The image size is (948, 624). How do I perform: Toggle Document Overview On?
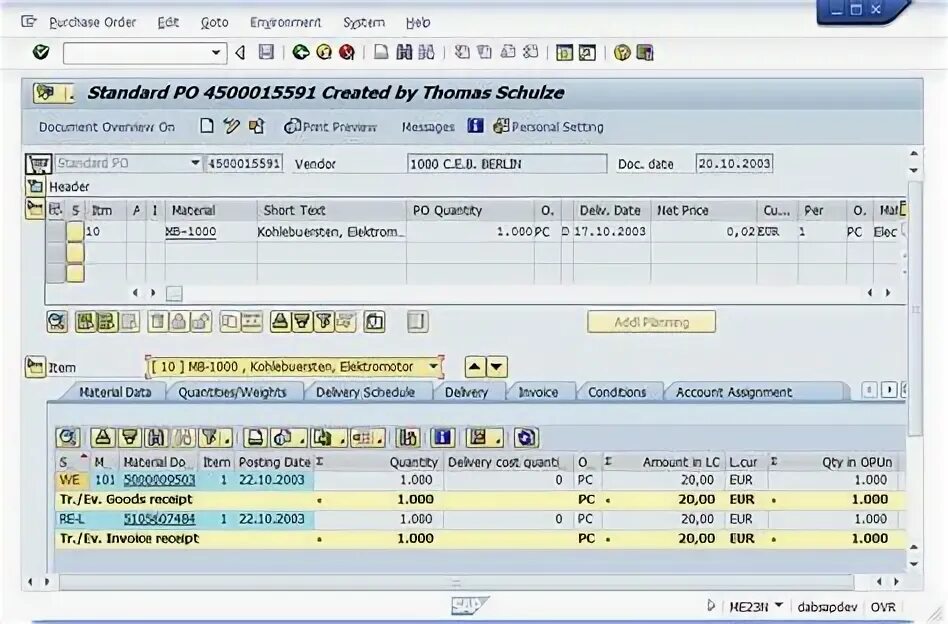click(x=106, y=127)
